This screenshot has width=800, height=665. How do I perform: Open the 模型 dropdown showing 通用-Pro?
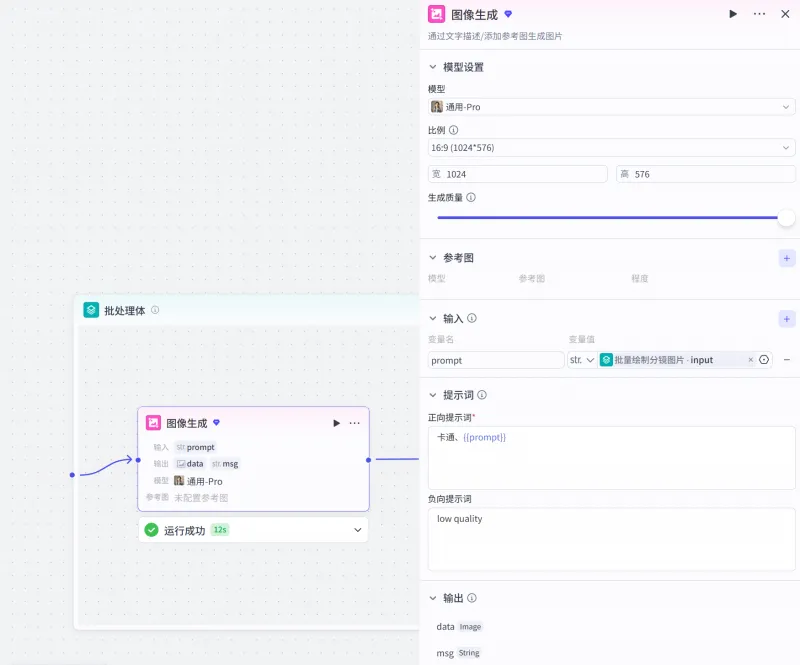pos(611,107)
